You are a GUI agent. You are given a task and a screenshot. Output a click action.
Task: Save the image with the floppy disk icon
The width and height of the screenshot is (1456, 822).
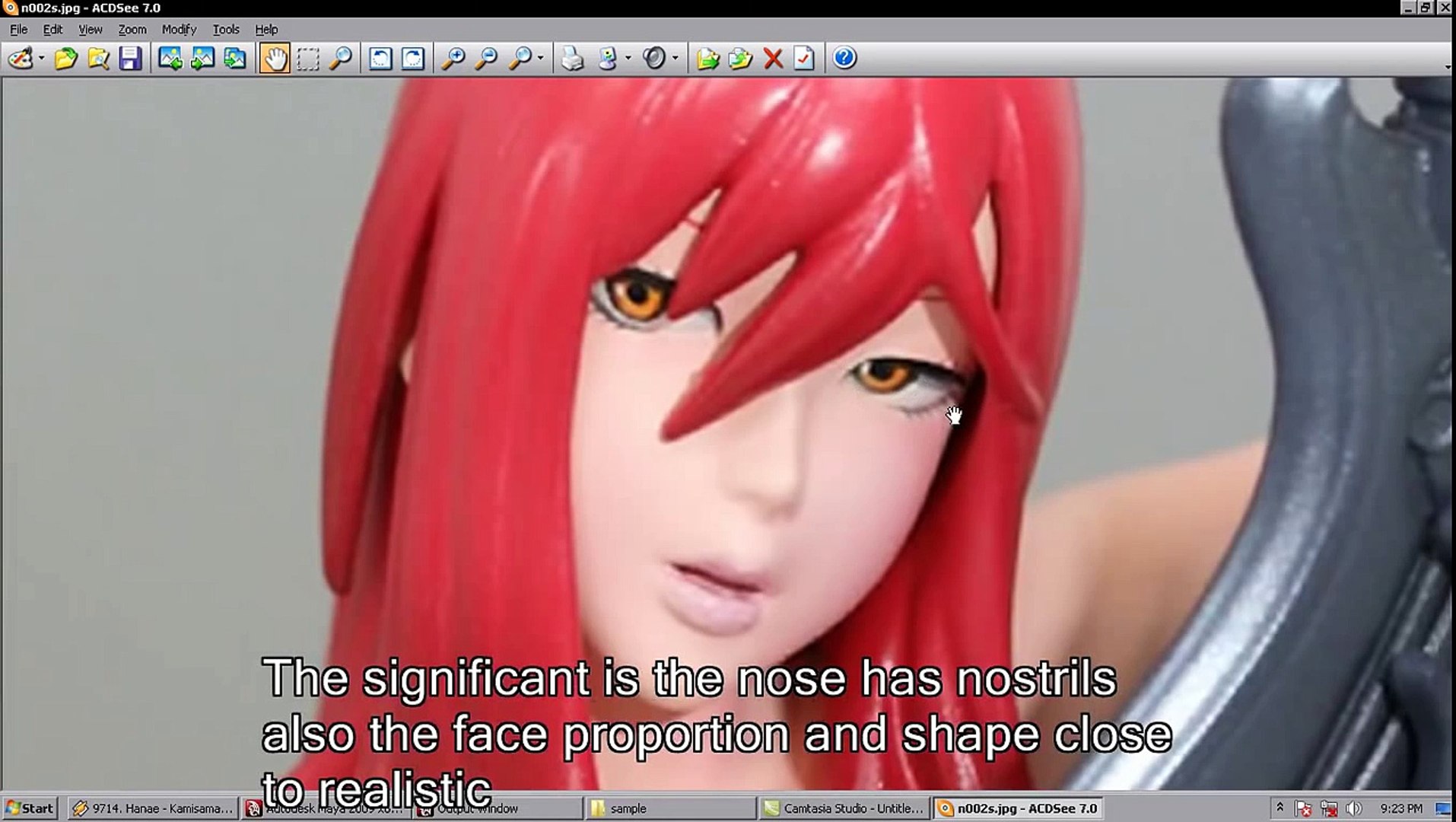(x=130, y=58)
